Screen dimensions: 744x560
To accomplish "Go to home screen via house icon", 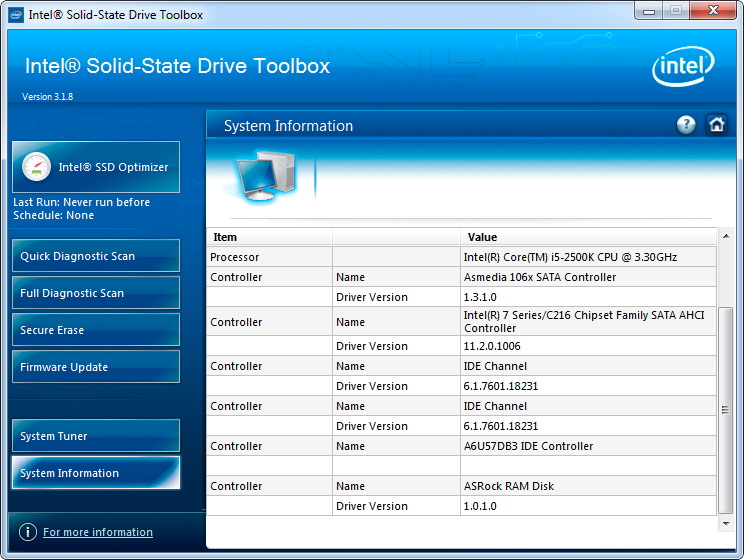I will [x=716, y=125].
